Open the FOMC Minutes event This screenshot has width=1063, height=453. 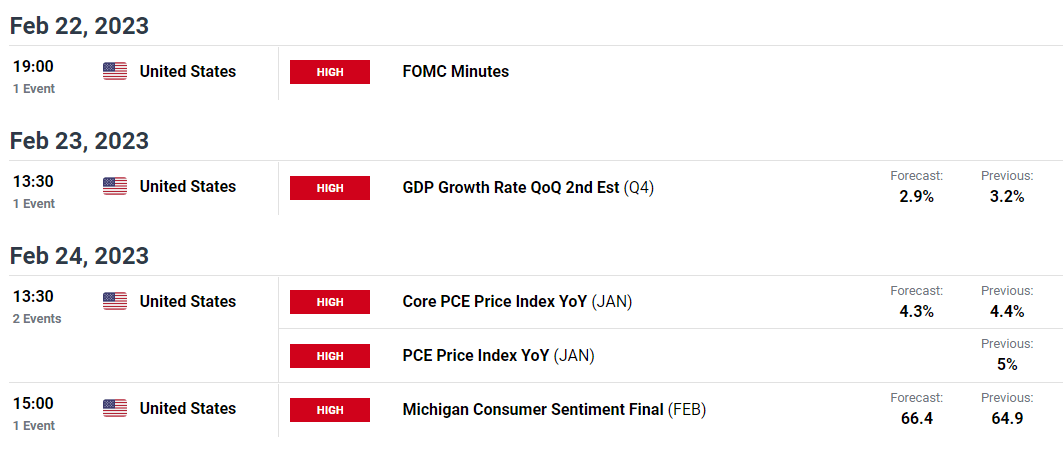tap(456, 71)
